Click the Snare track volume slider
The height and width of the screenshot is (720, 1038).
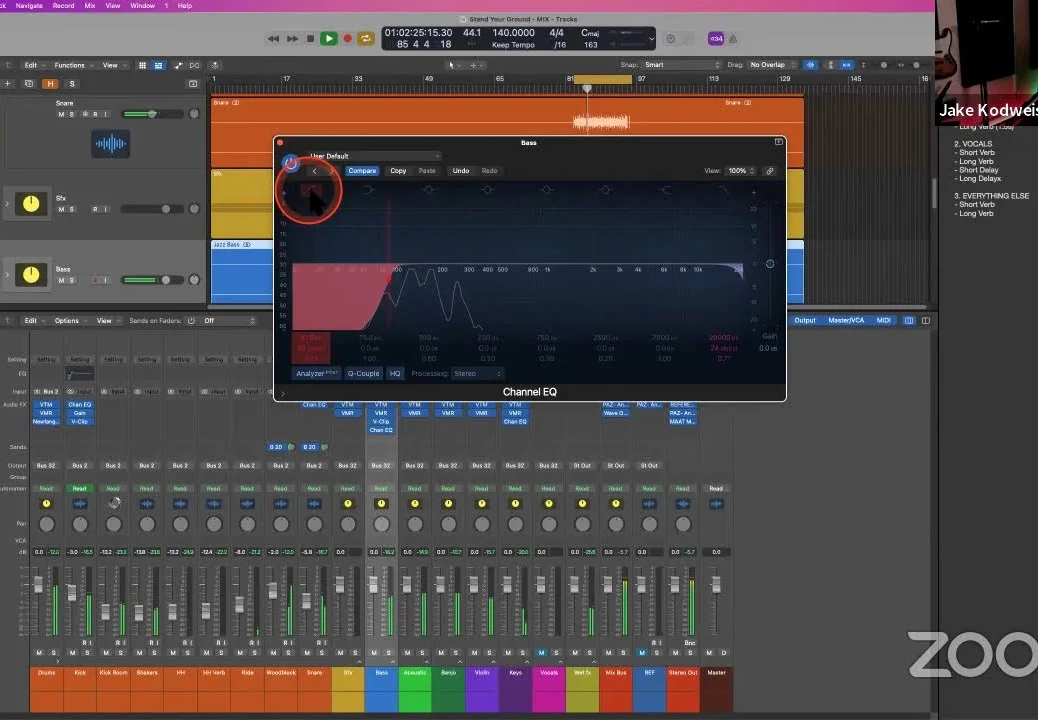point(152,114)
